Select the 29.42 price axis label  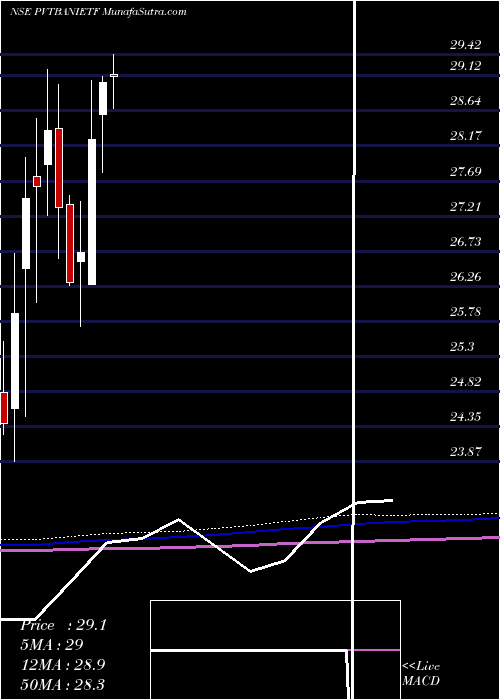click(466, 44)
